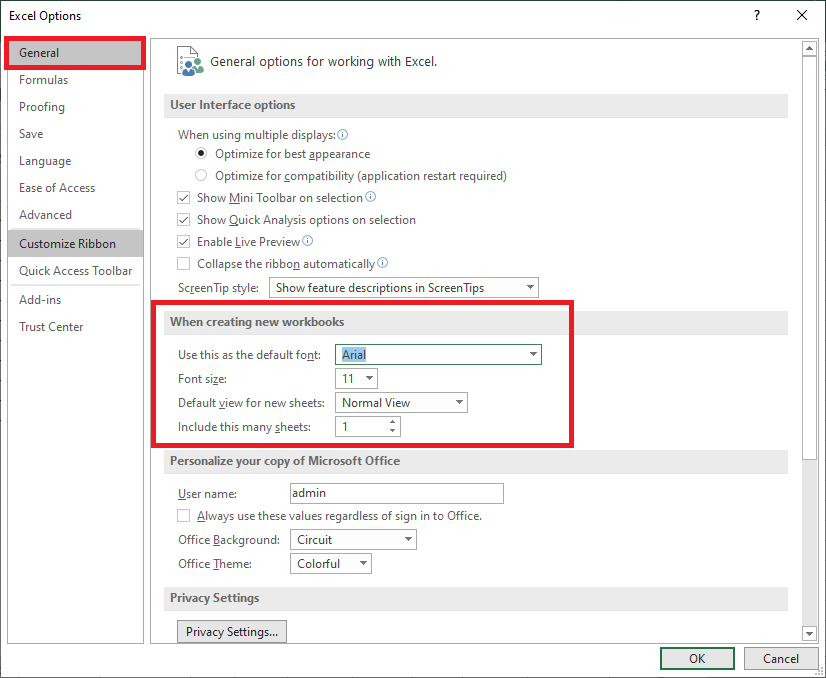Open the Trust Center page
The width and height of the screenshot is (826, 678).
(51, 326)
